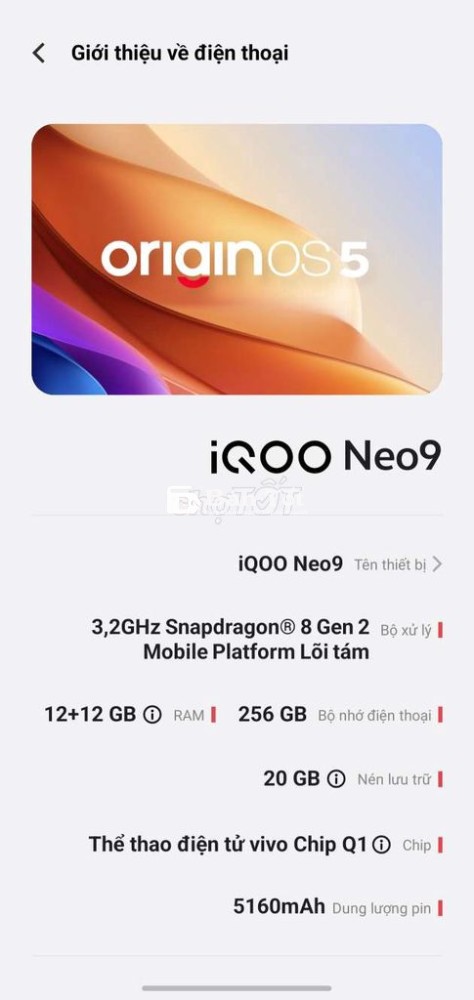The image size is (474, 1000).
Task: Tap the Bộ nhớ điện thoại label
Action: point(375,716)
